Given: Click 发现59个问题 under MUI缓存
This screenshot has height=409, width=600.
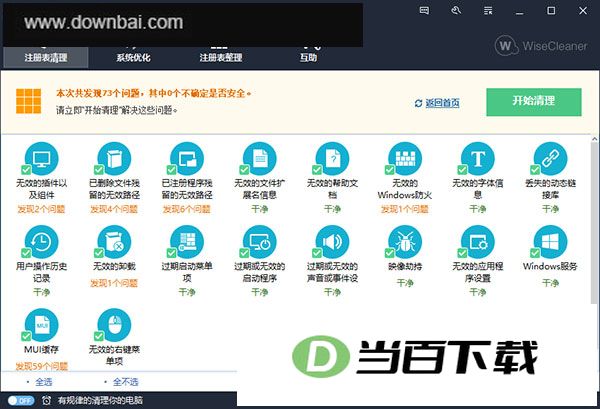Looking at the screenshot, I should point(41,366).
